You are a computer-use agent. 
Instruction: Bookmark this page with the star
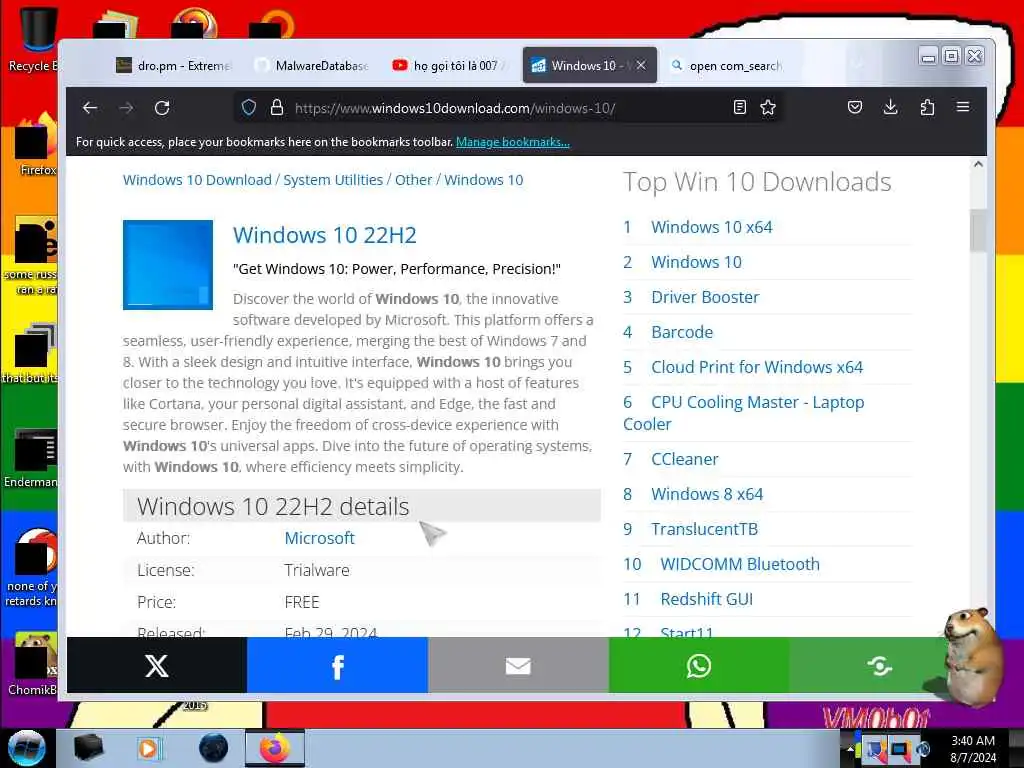click(x=768, y=107)
